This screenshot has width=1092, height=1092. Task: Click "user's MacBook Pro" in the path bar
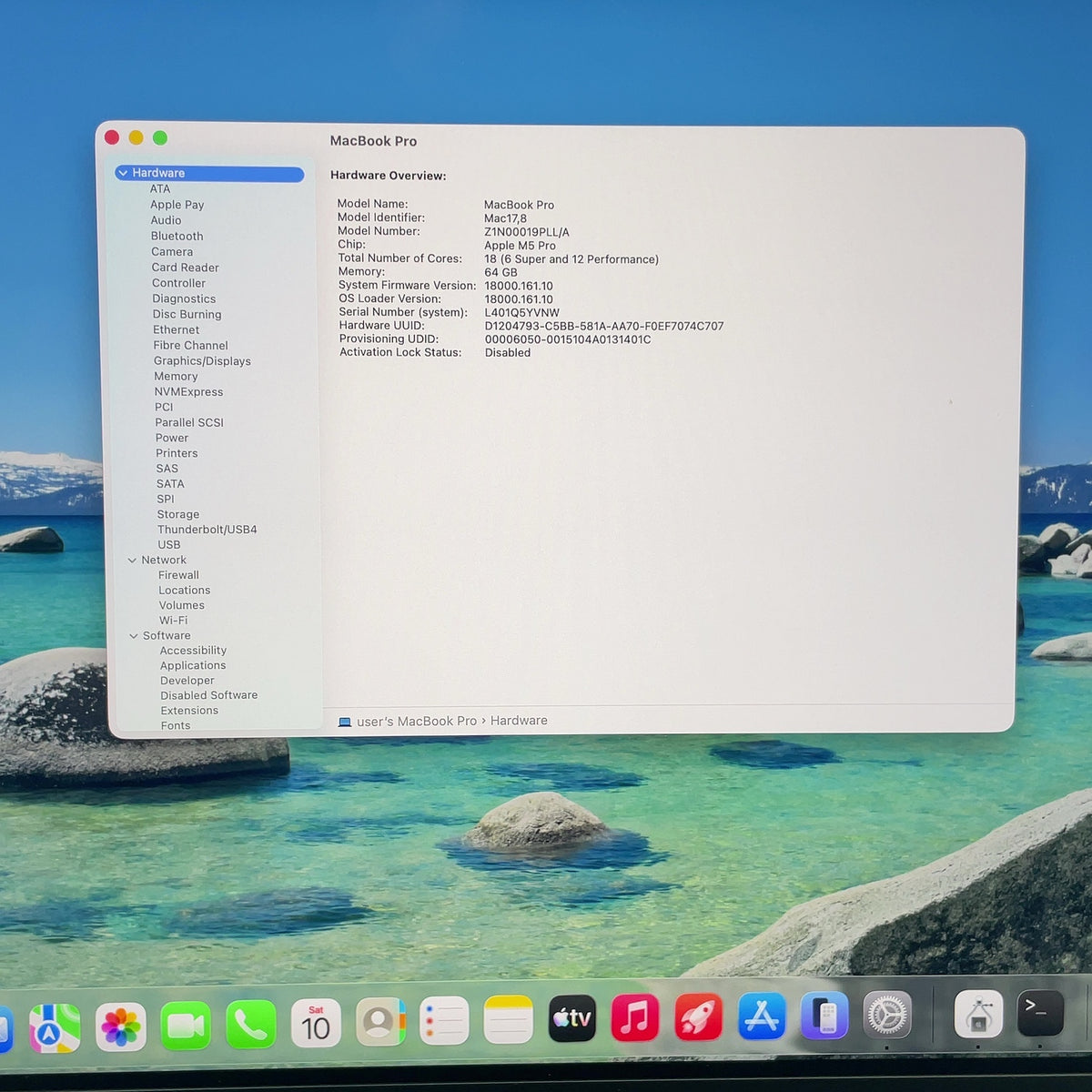click(x=417, y=722)
